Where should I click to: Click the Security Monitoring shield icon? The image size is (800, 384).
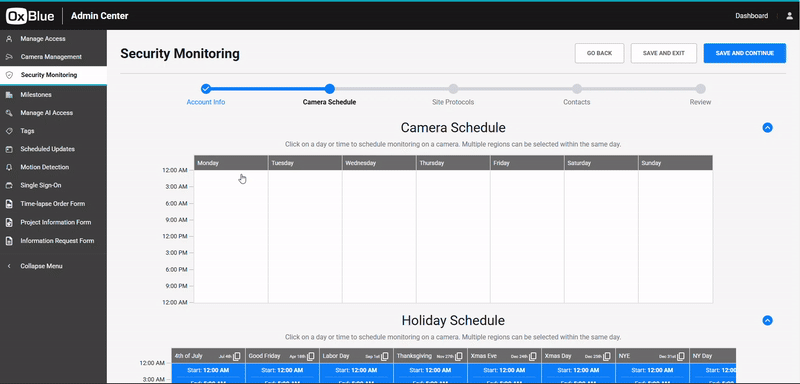[x=9, y=75]
